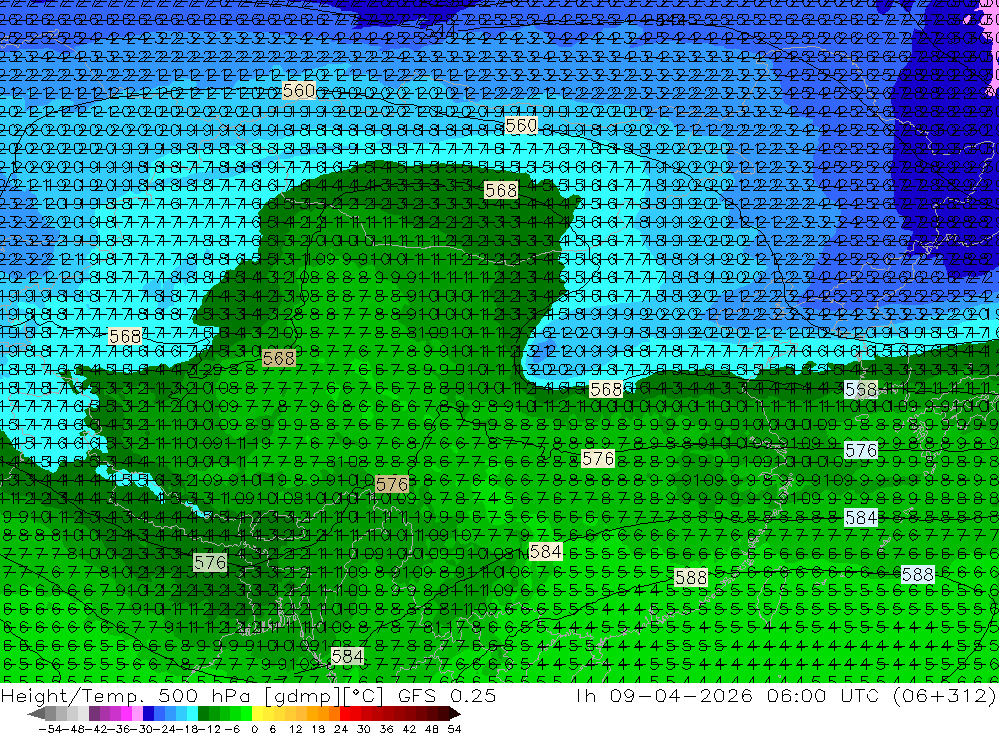Click the date '09-04-2026'
The image size is (1000, 733).
[x=681, y=695]
